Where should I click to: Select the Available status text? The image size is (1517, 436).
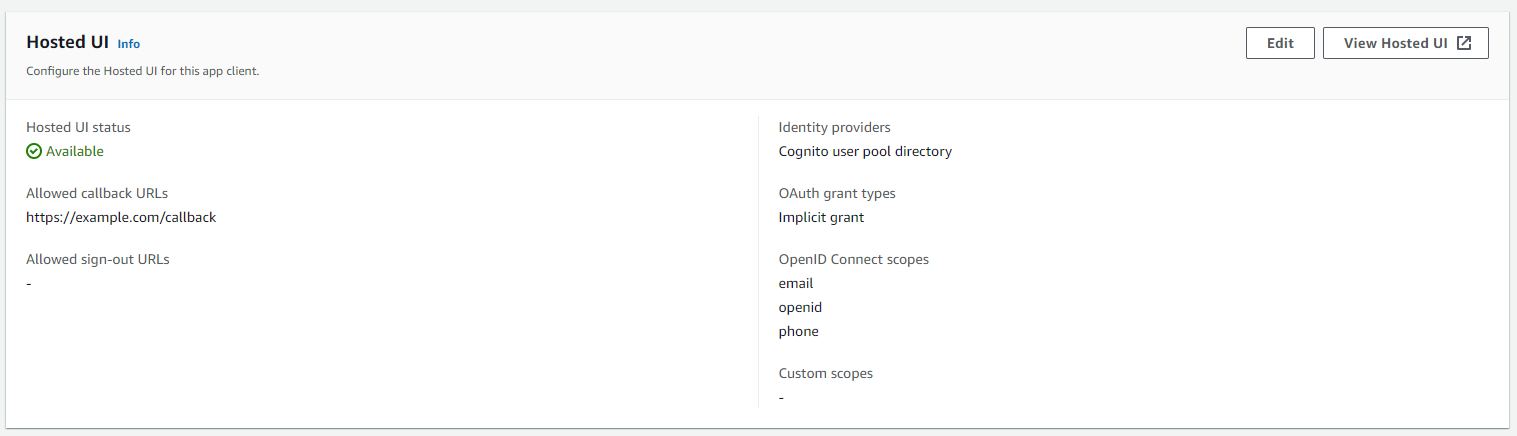75,151
